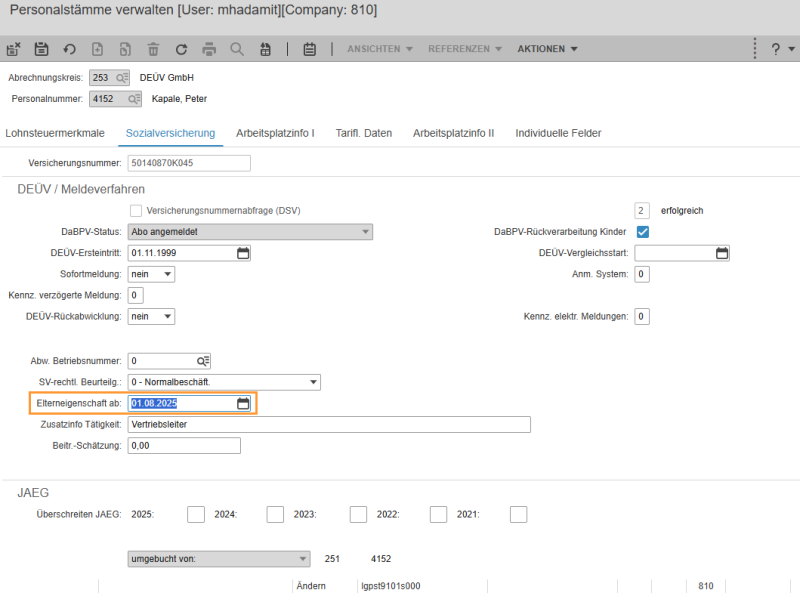
Task: Click the new document icon
Action: click(x=97, y=49)
